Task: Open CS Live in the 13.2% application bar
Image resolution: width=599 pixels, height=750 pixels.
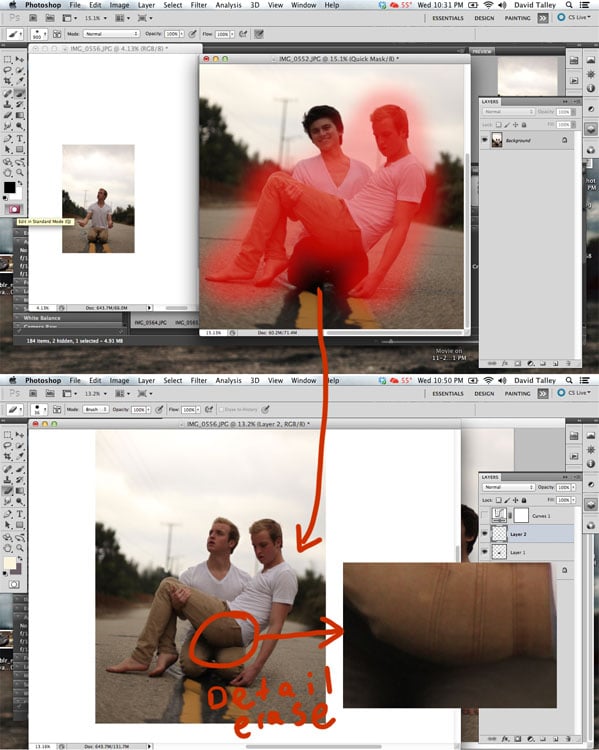Action: [574, 393]
